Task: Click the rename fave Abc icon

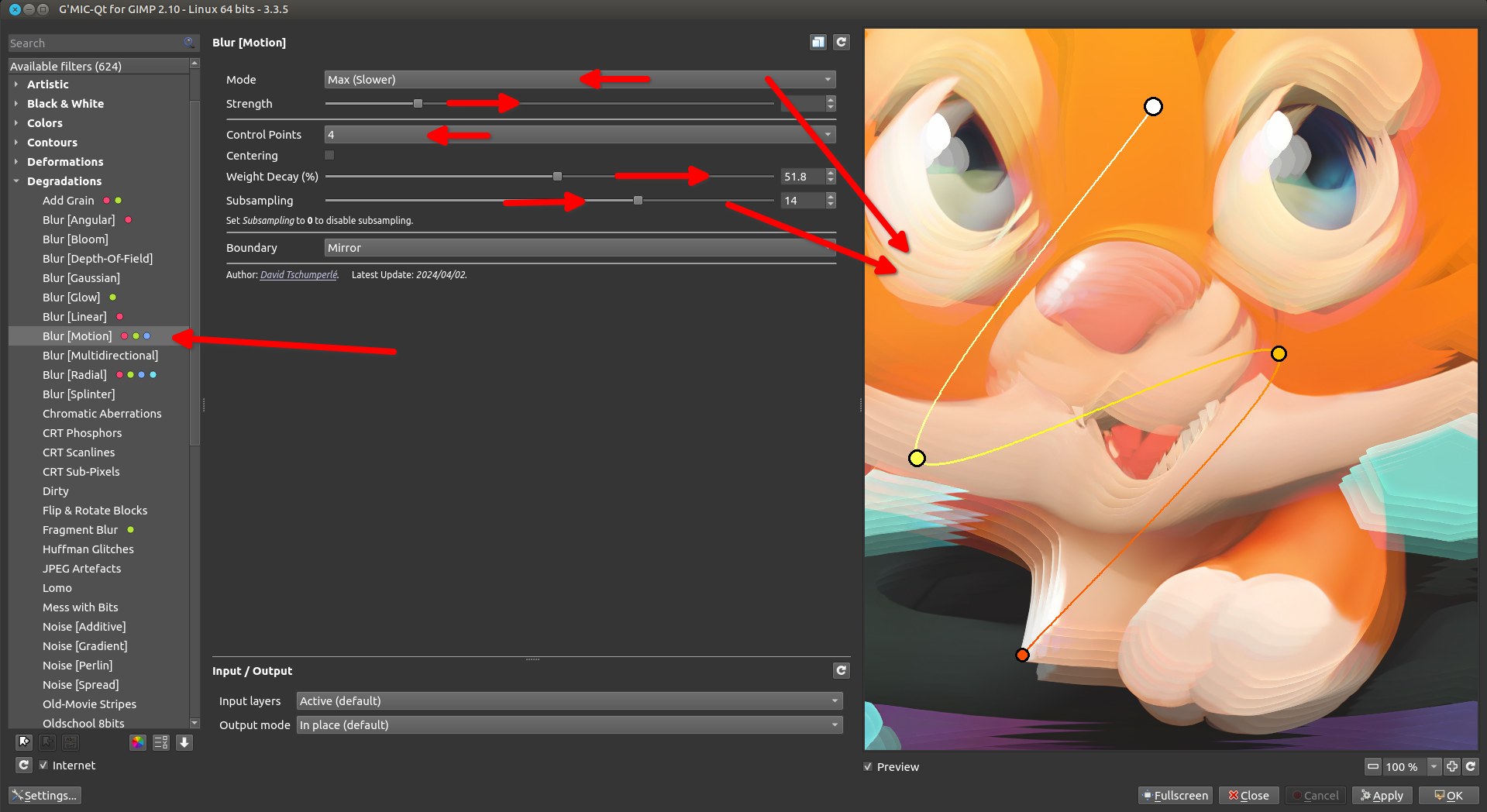Action: pyautogui.click(x=71, y=742)
